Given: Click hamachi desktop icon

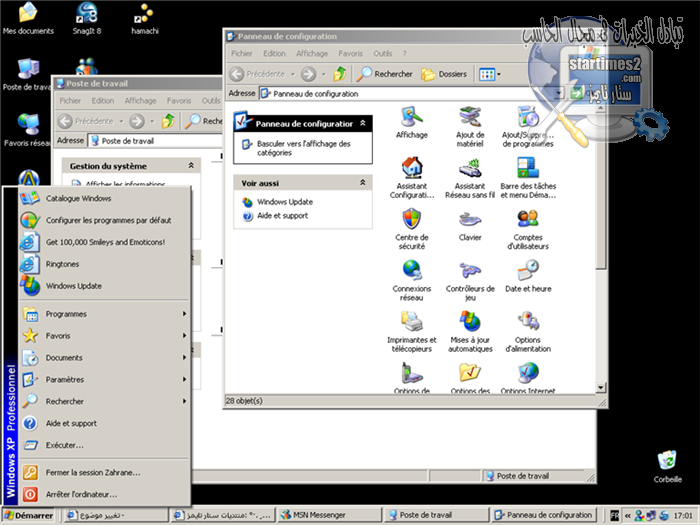Looking at the screenshot, I should pos(145,18).
